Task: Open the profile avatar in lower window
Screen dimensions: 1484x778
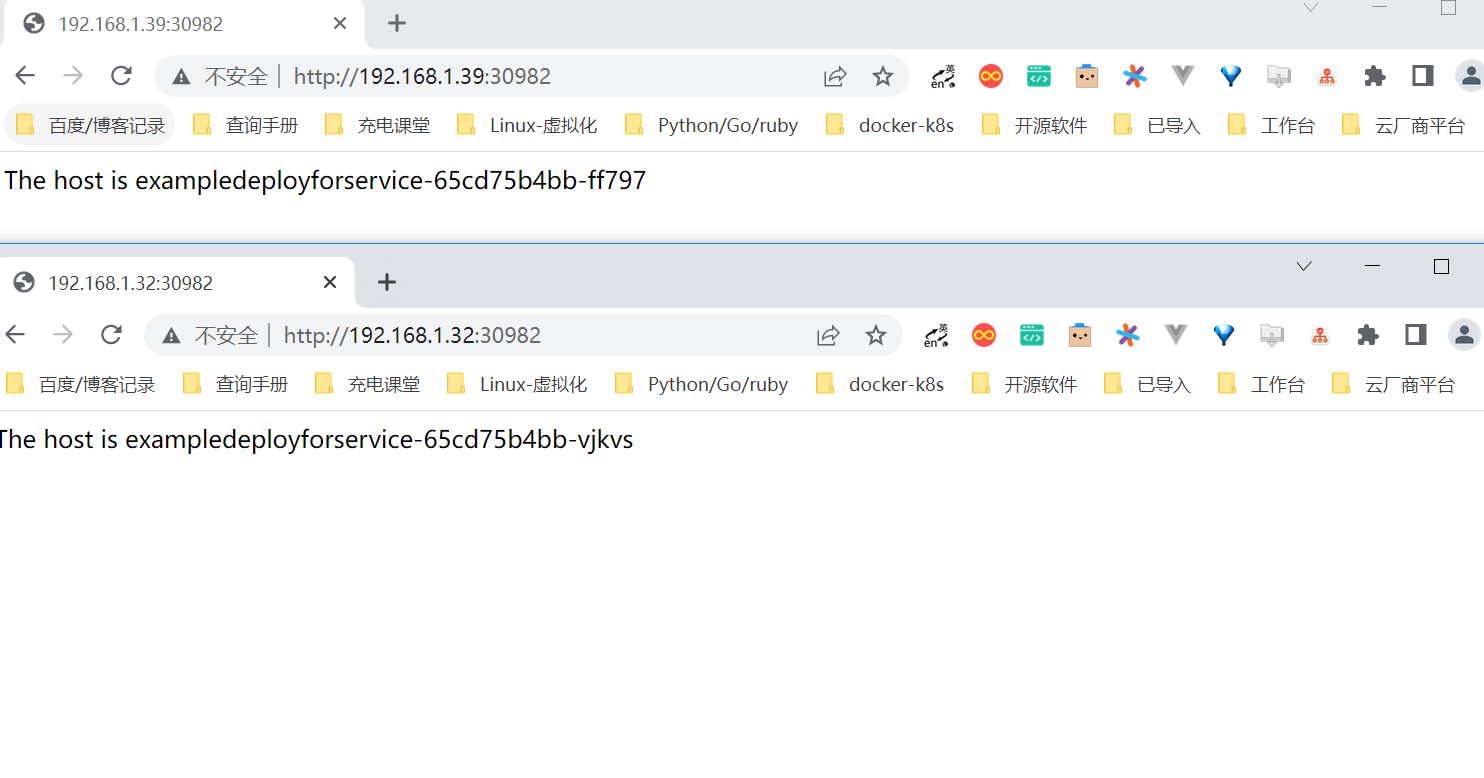Action: [x=1464, y=335]
